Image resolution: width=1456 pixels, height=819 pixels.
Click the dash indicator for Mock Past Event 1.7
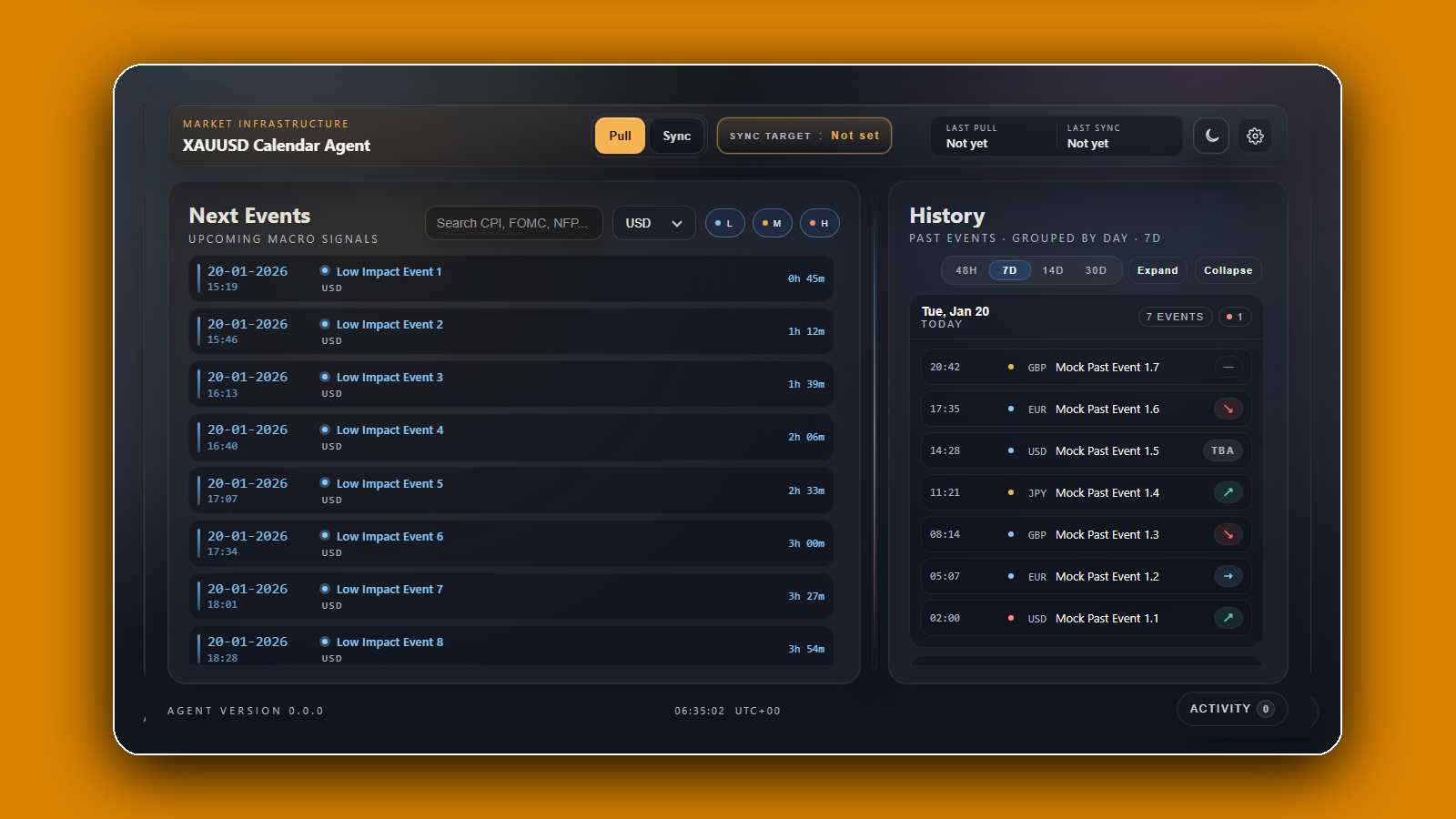(x=1228, y=367)
